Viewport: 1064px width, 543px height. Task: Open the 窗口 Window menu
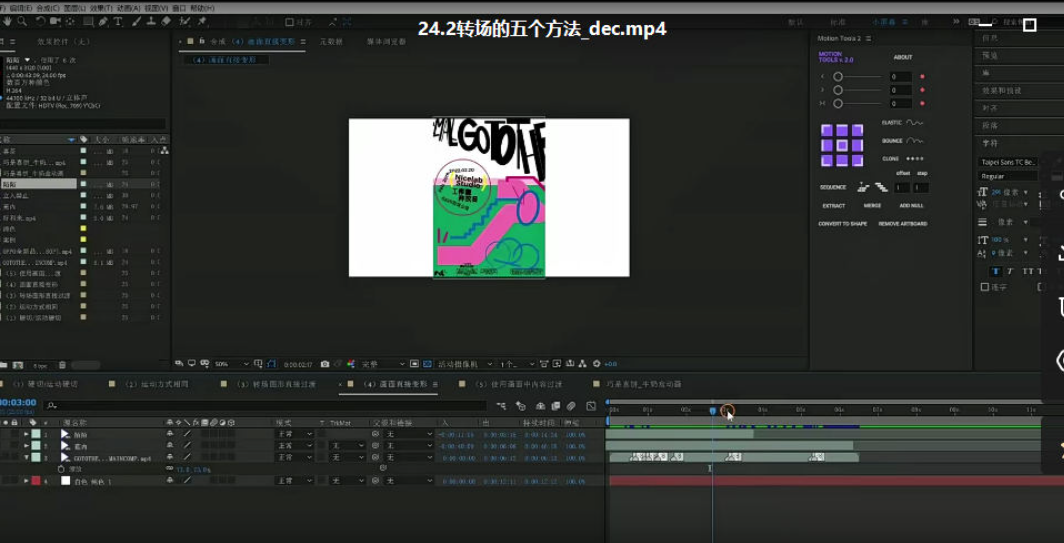pos(179,8)
